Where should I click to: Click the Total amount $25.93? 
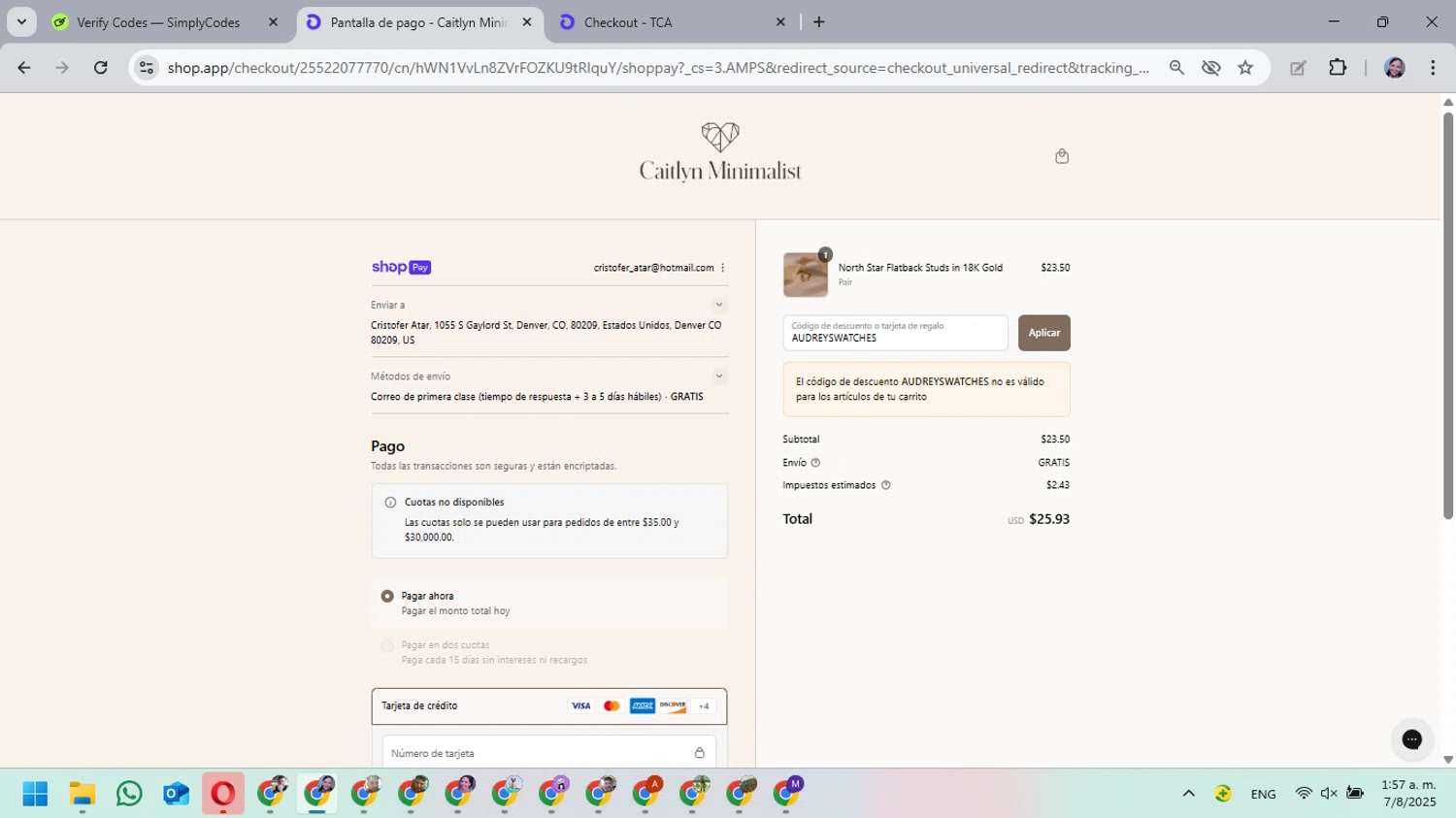1049,519
